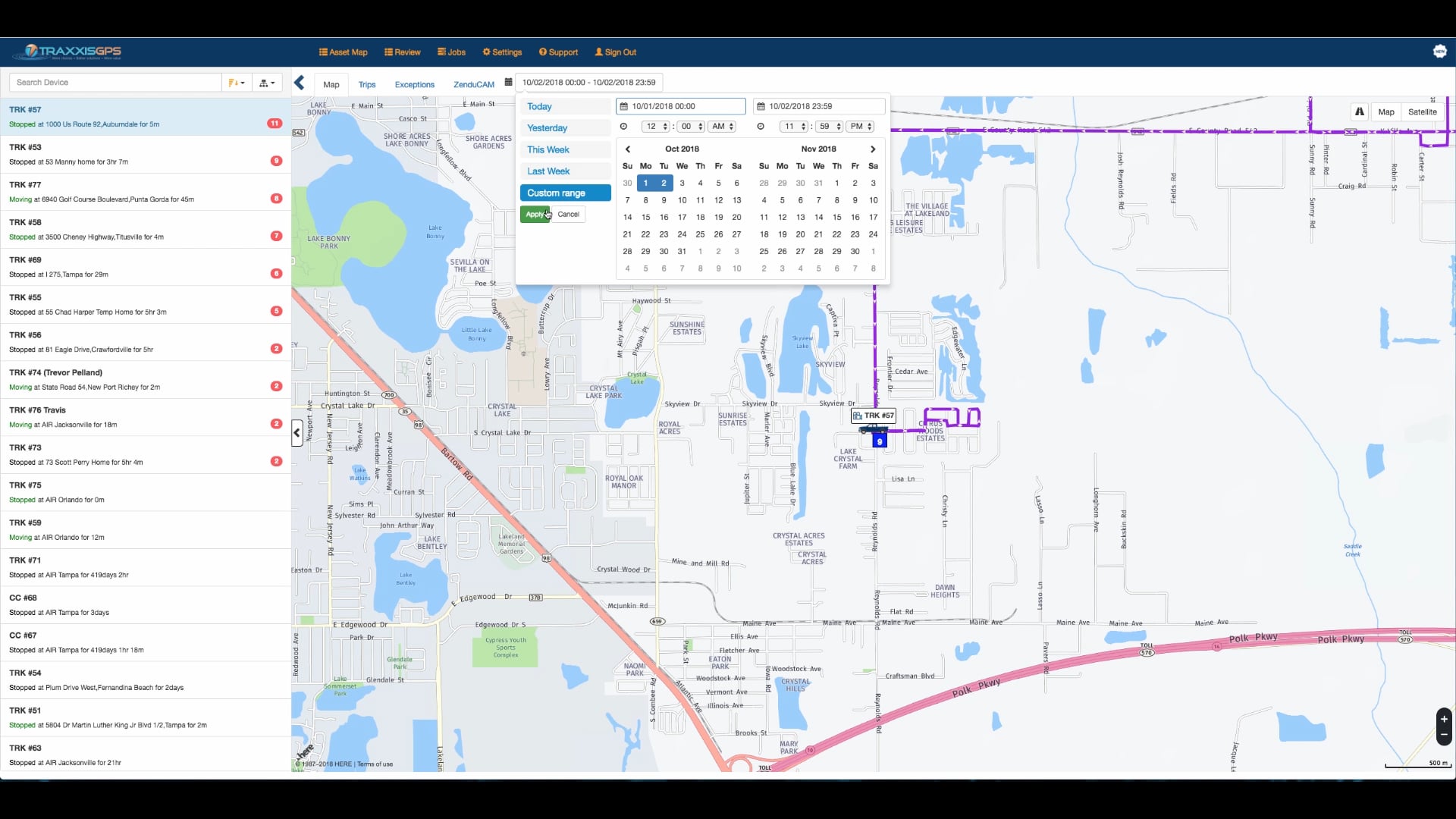The width and height of the screenshot is (1456, 819).
Task: Switch map view to Satellite
Action: [x=1423, y=112]
